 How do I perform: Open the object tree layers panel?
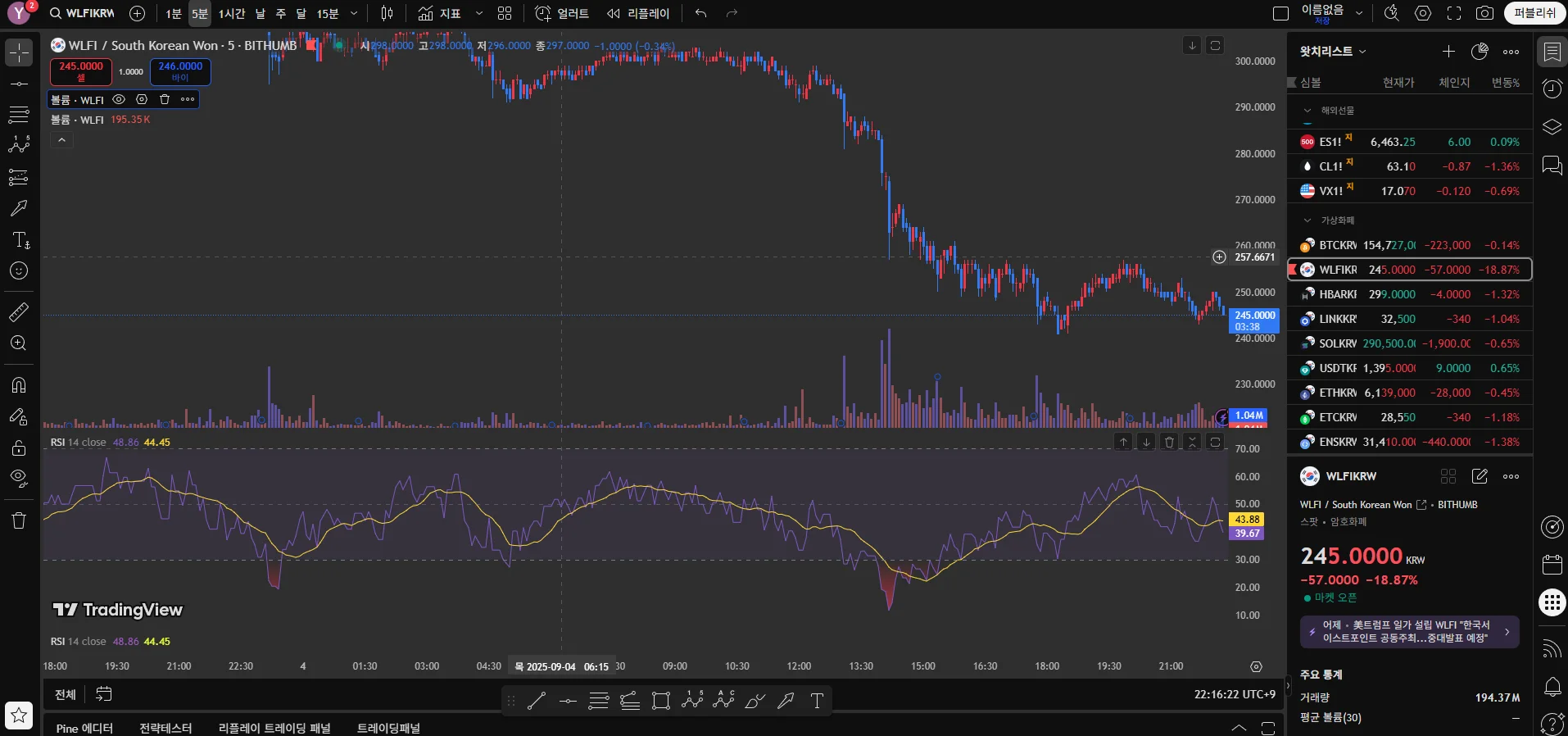(1552, 127)
